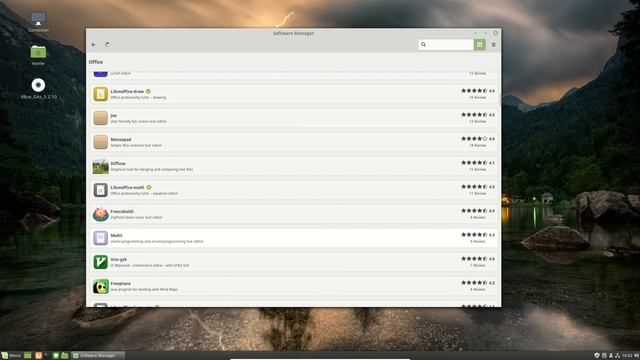Click the Office category heading
The image size is (640, 360).
pyautogui.click(x=96, y=62)
